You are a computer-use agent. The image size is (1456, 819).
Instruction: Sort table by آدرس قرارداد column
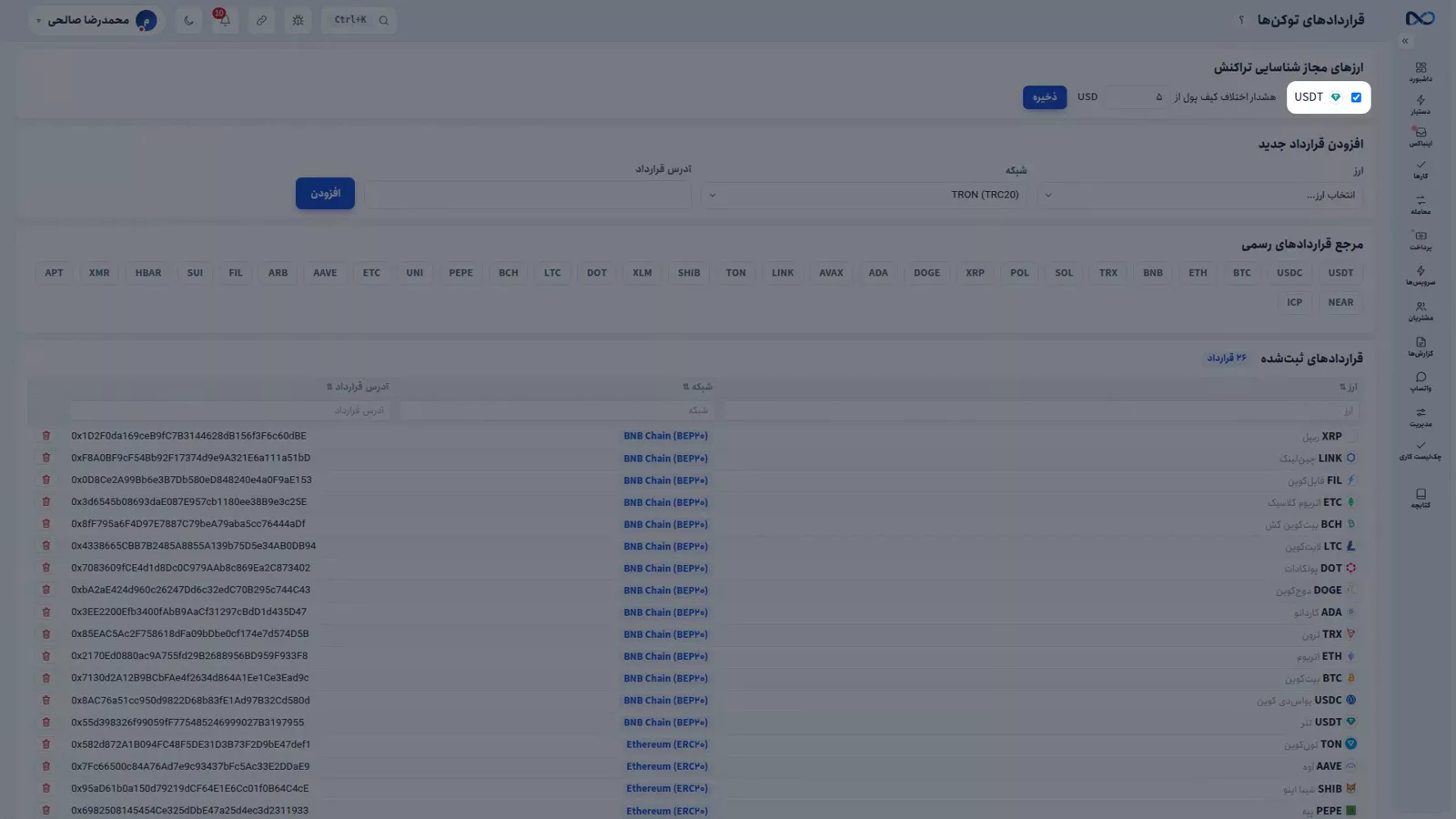(358, 387)
